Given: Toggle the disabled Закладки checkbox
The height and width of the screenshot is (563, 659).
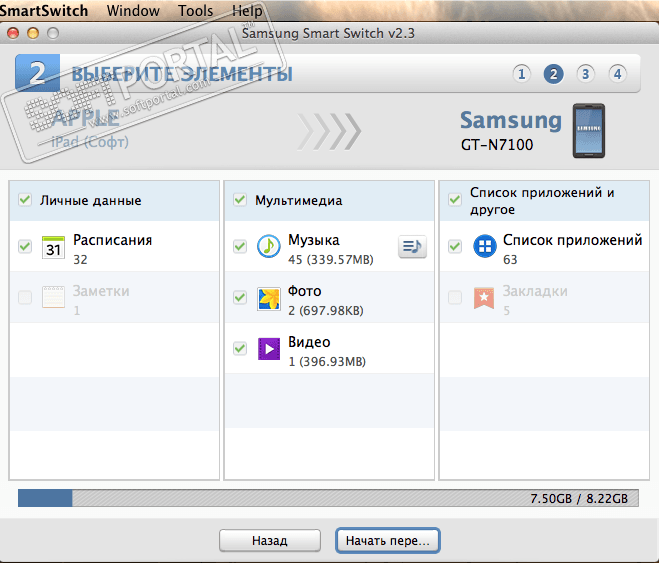Looking at the screenshot, I should click(x=455, y=297).
